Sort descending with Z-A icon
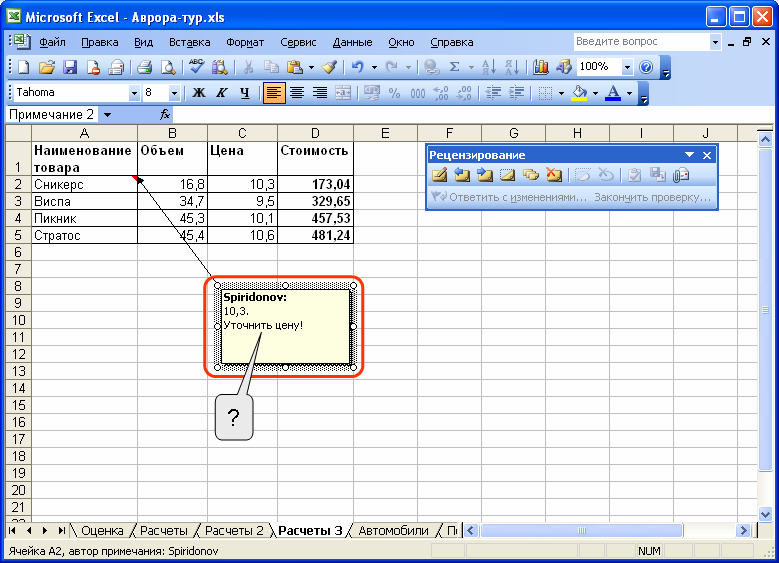Viewport: 779px width, 563px height. (511, 67)
